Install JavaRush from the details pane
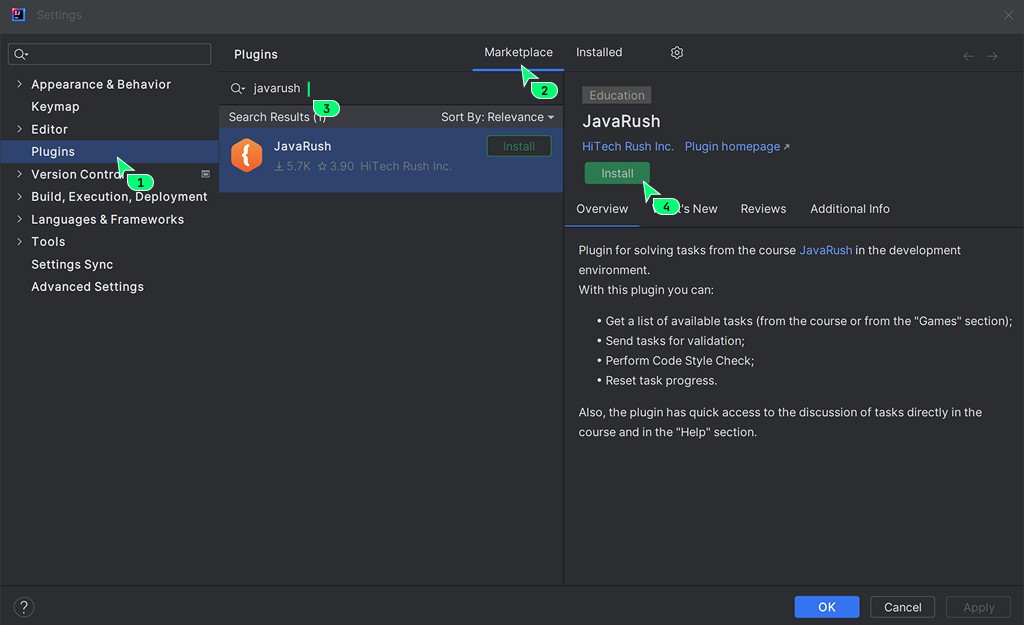Screen dimensions: 1024x625 pos(617,174)
